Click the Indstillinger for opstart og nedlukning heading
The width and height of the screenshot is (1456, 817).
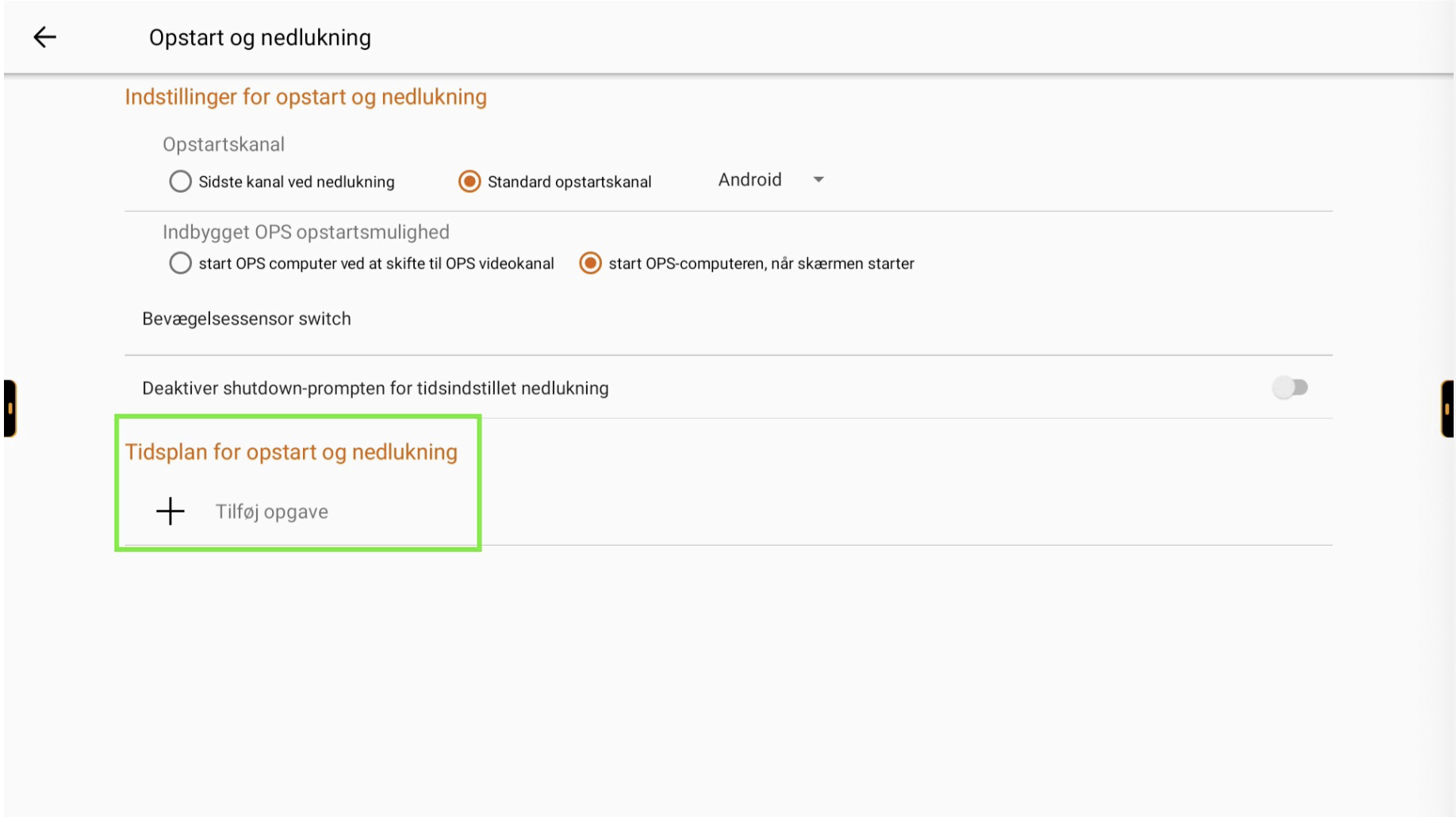(x=305, y=97)
